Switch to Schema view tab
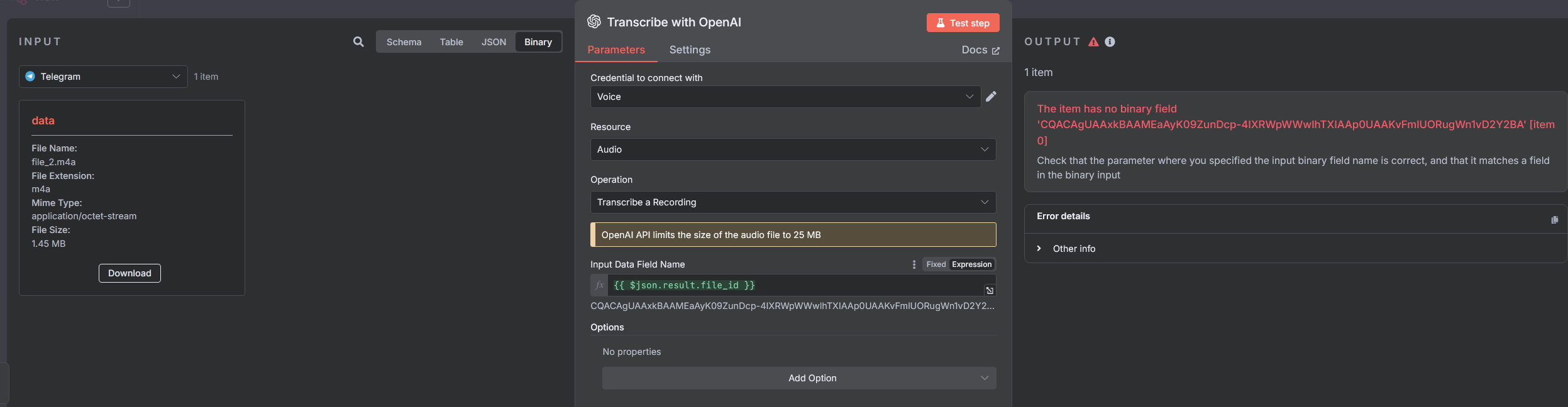This screenshot has height=407, width=1568. [x=404, y=42]
